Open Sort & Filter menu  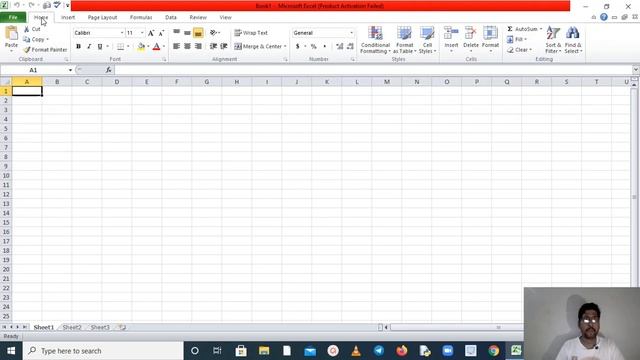tap(553, 40)
